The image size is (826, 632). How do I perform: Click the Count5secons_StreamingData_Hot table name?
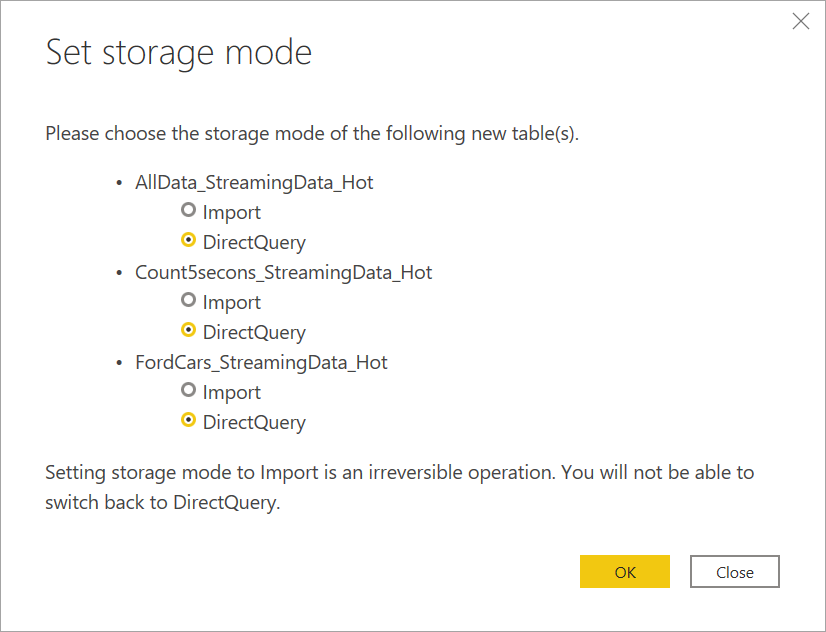283,272
